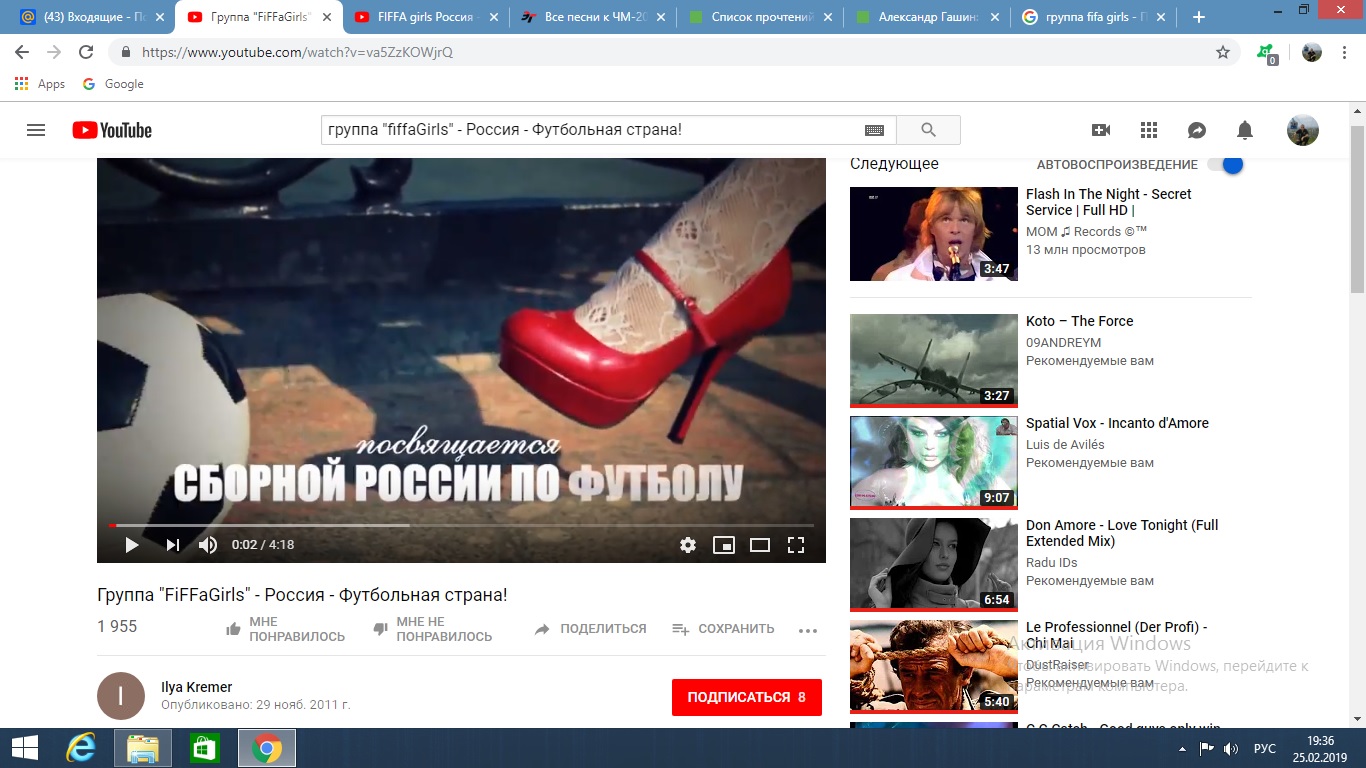The width and height of the screenshot is (1366, 768).
Task: Click the video title text
Action: 302,595
